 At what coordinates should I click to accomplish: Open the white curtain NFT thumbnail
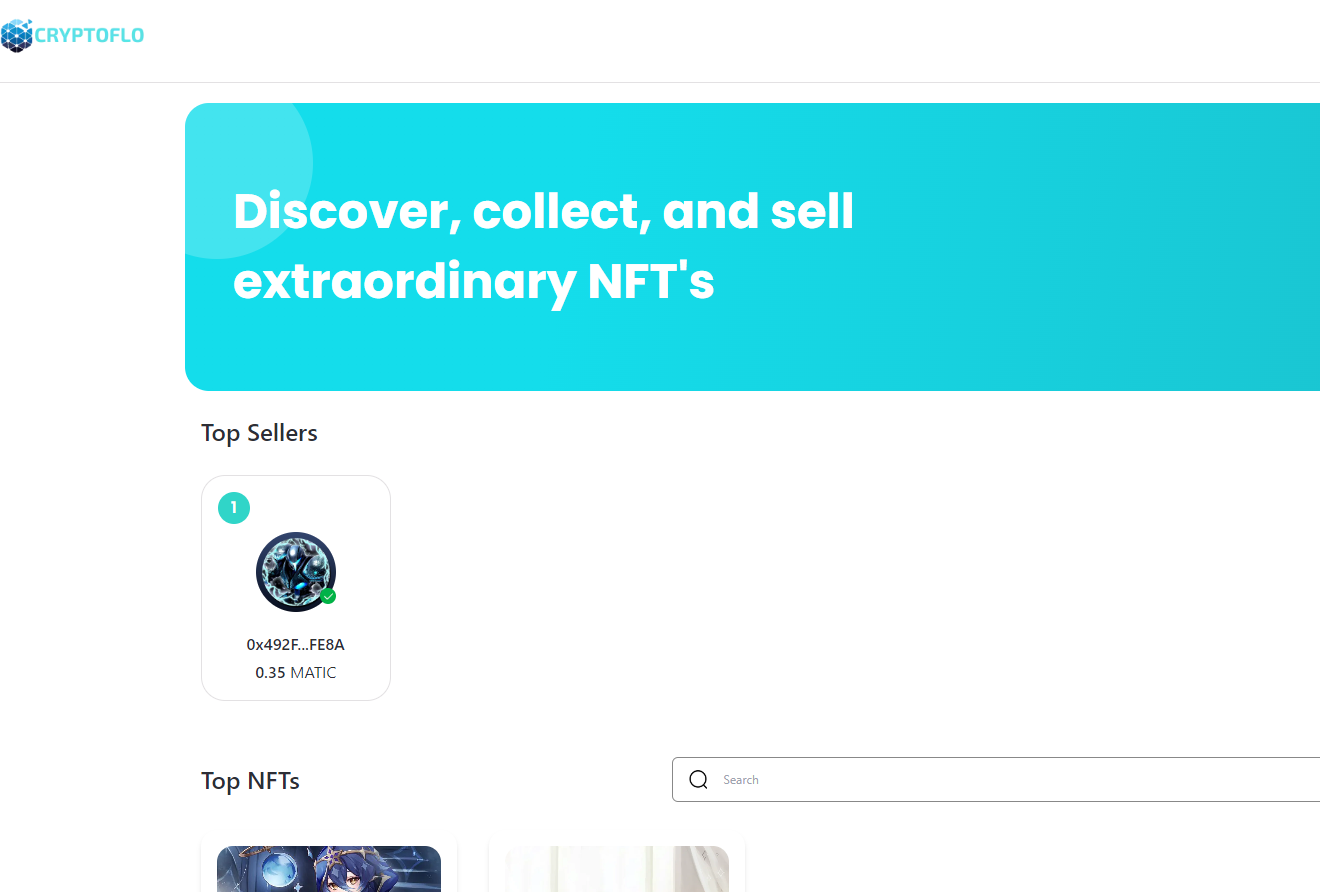point(617,869)
